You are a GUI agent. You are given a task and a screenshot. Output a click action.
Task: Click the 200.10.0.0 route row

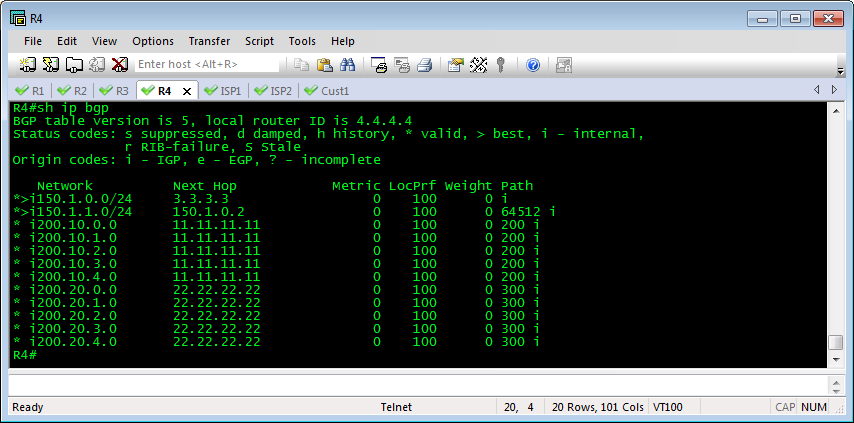pos(276,225)
